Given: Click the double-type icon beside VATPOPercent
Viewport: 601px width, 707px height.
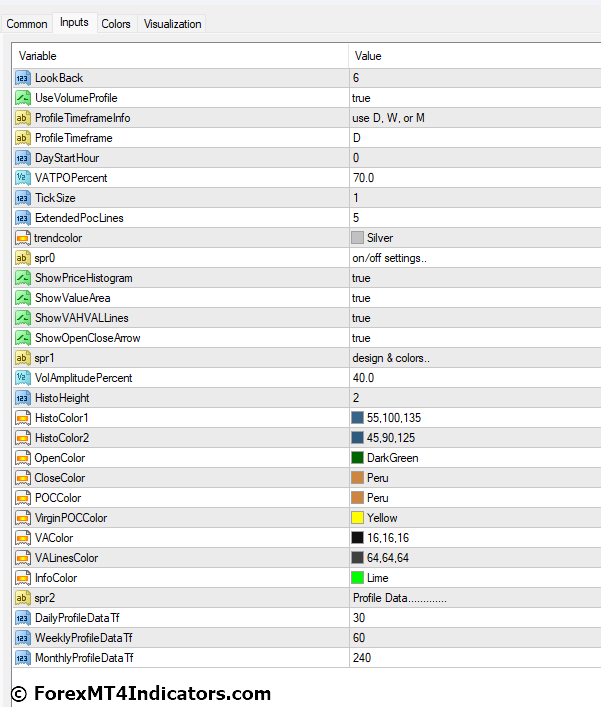Looking at the screenshot, I should [23, 178].
